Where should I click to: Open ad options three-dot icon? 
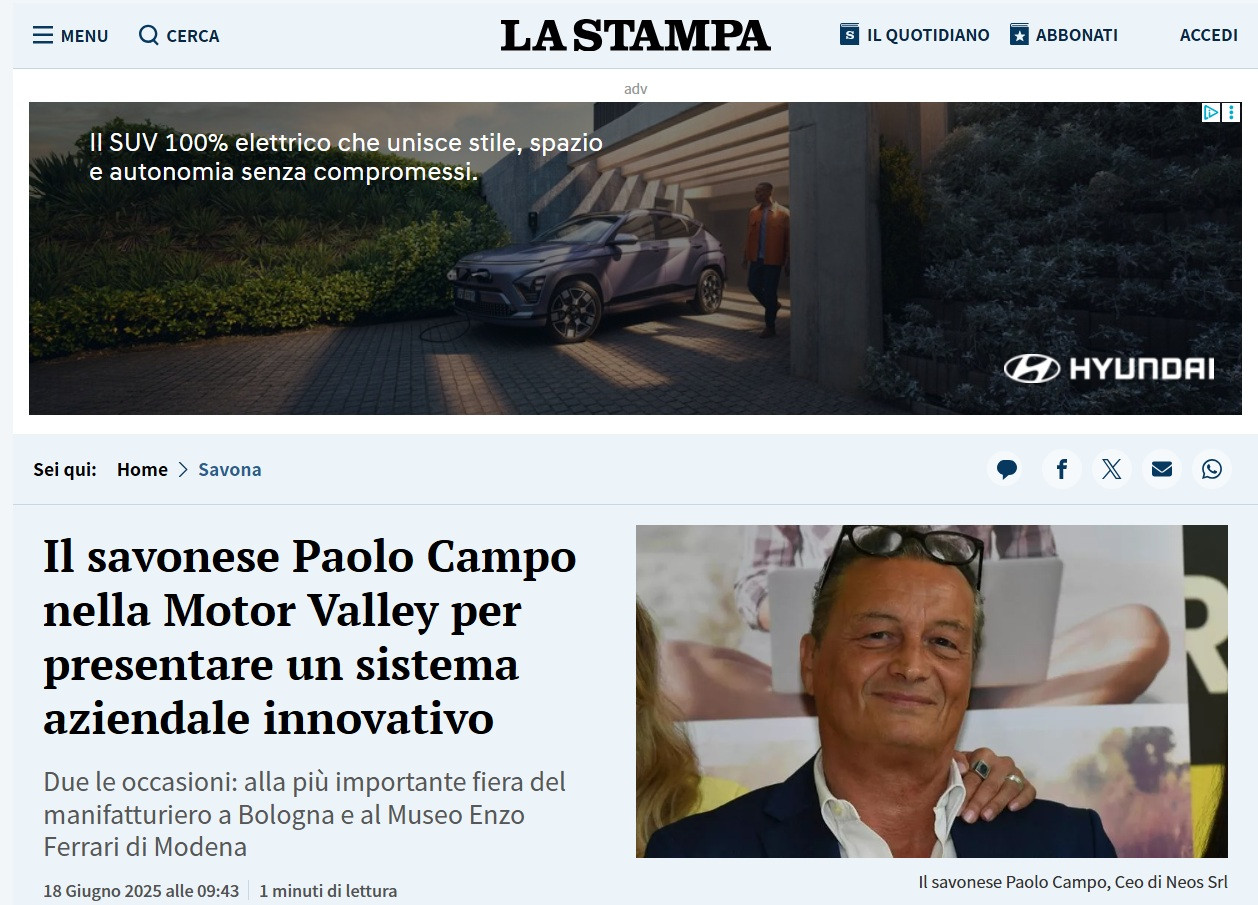1232,112
